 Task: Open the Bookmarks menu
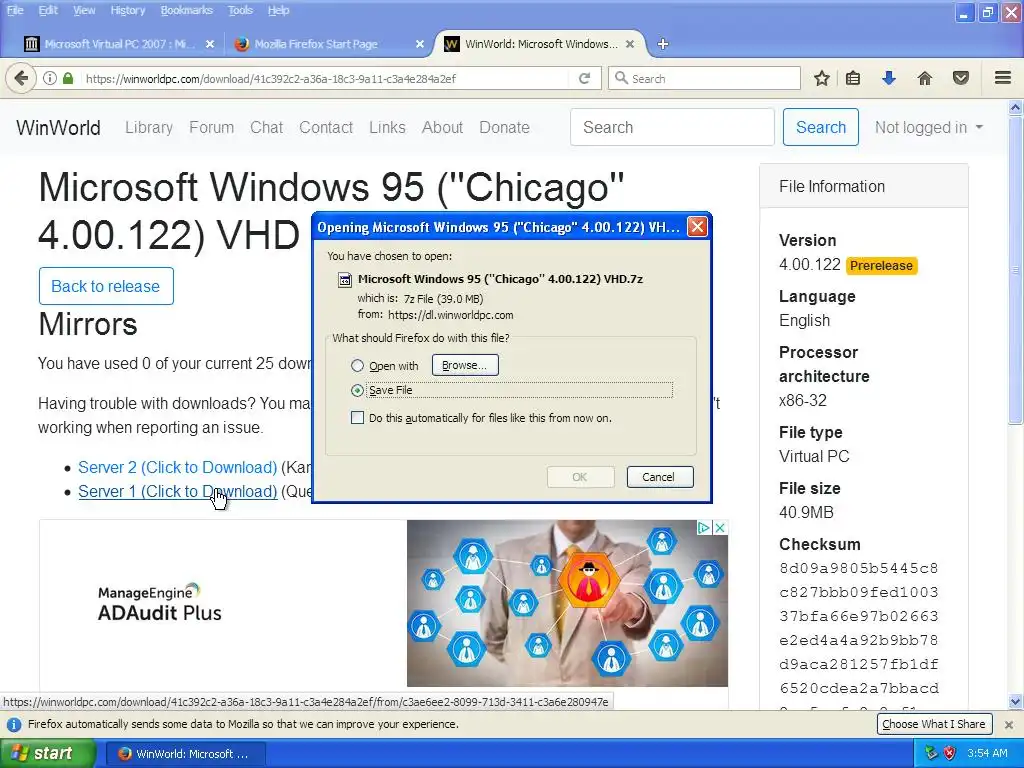[x=187, y=10]
